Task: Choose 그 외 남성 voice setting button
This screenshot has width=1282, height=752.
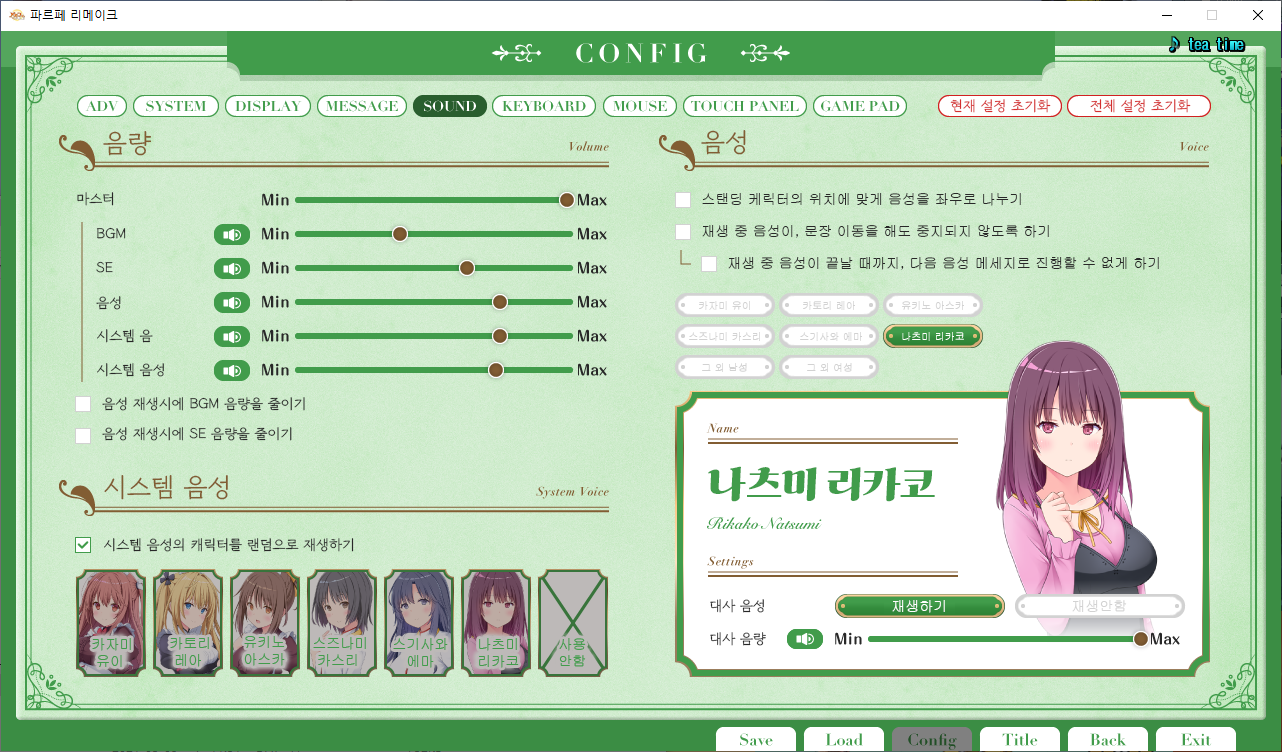Action: click(x=725, y=367)
